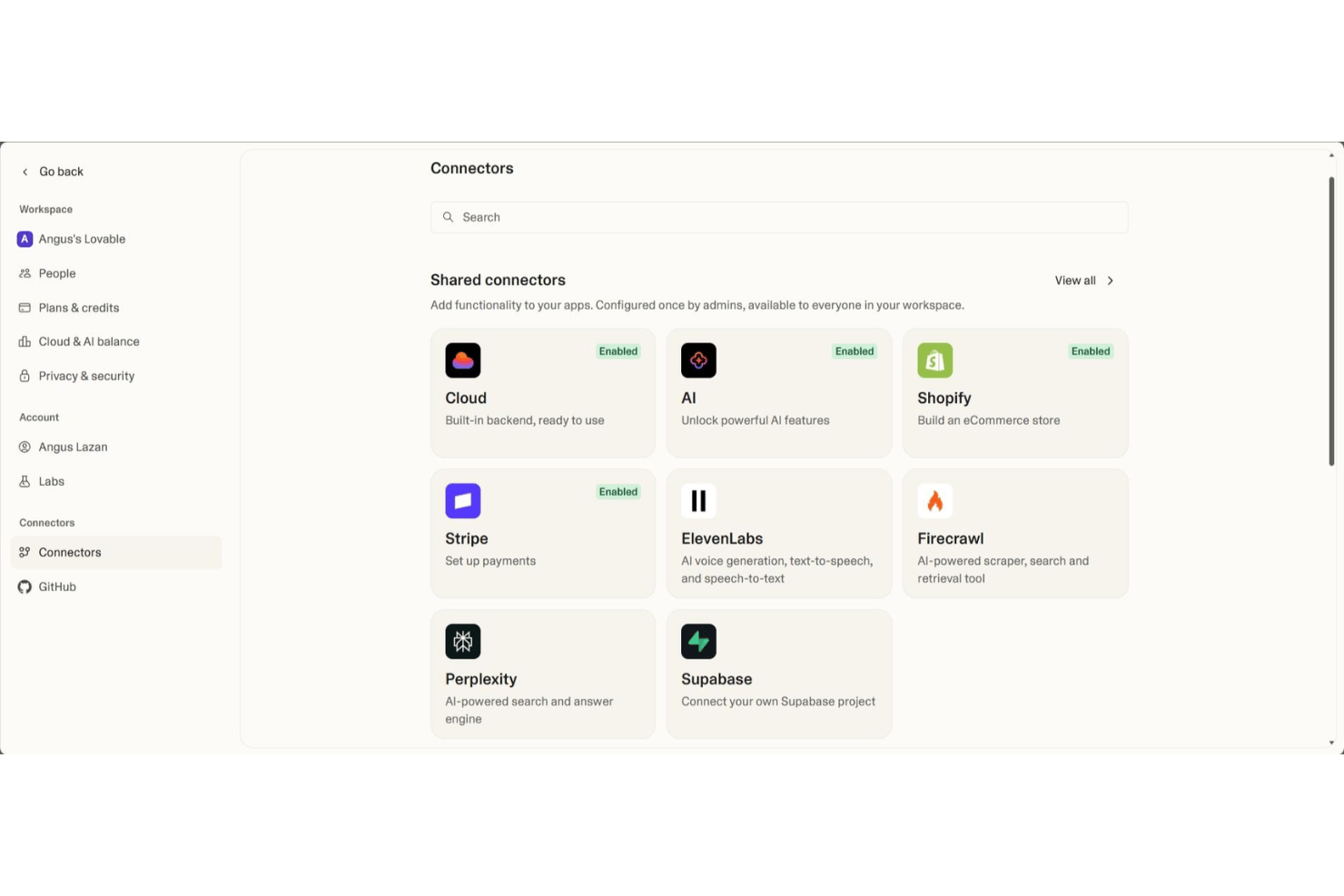This screenshot has width=1344, height=896.
Task: Click the Labs flask icon
Action: (25, 481)
